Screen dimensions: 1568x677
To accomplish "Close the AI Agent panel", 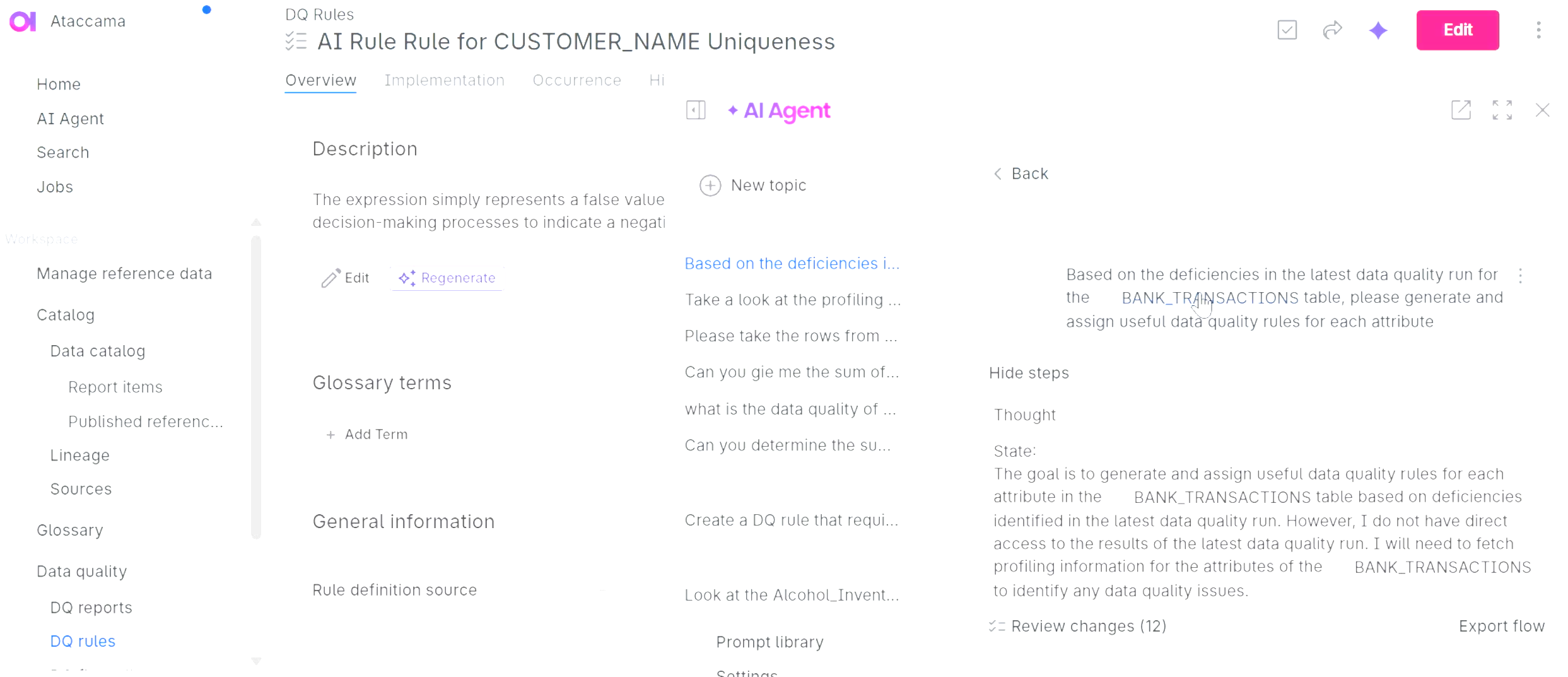I will tap(1542, 110).
